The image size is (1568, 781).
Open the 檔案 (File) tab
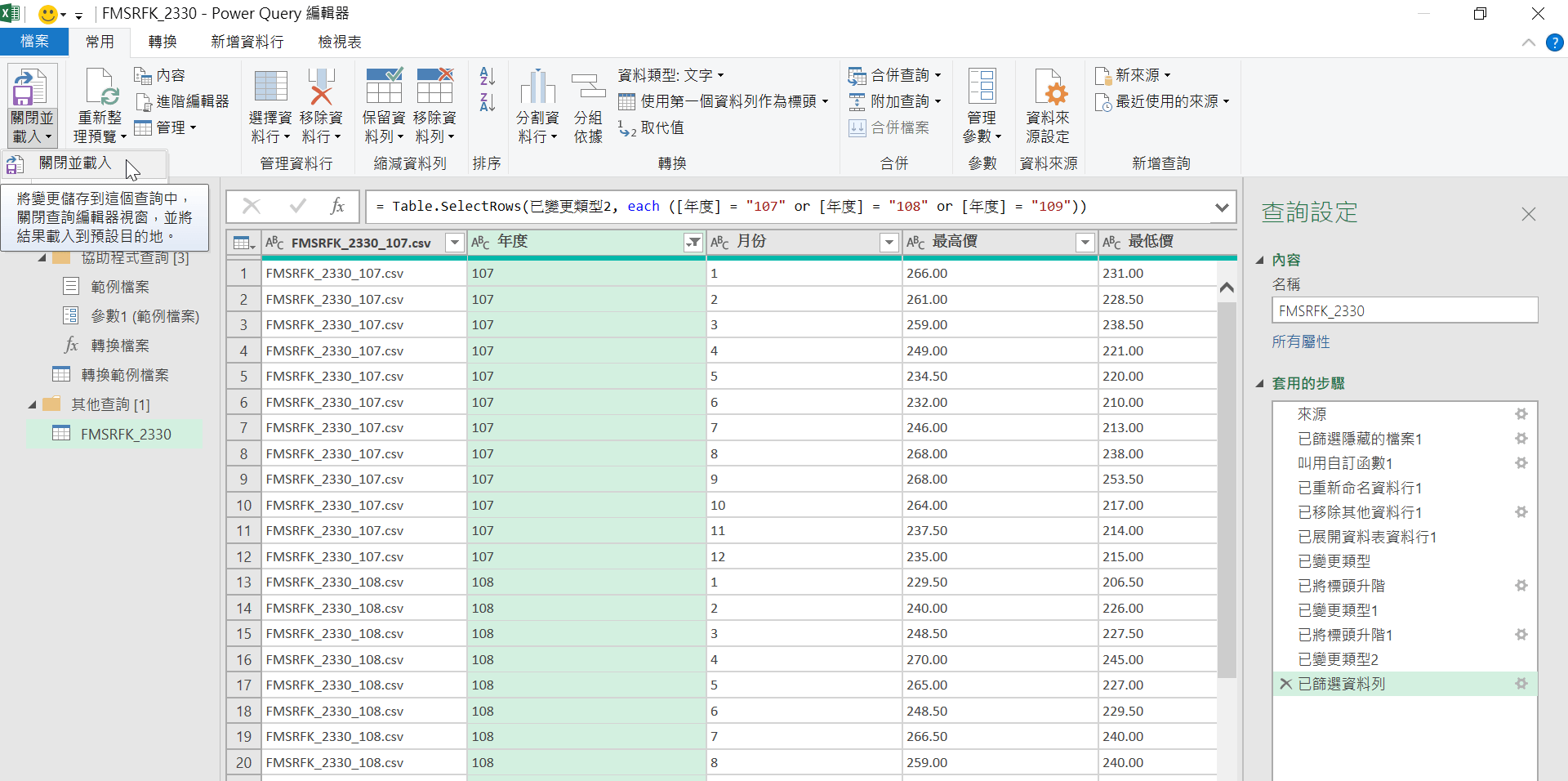[x=34, y=42]
